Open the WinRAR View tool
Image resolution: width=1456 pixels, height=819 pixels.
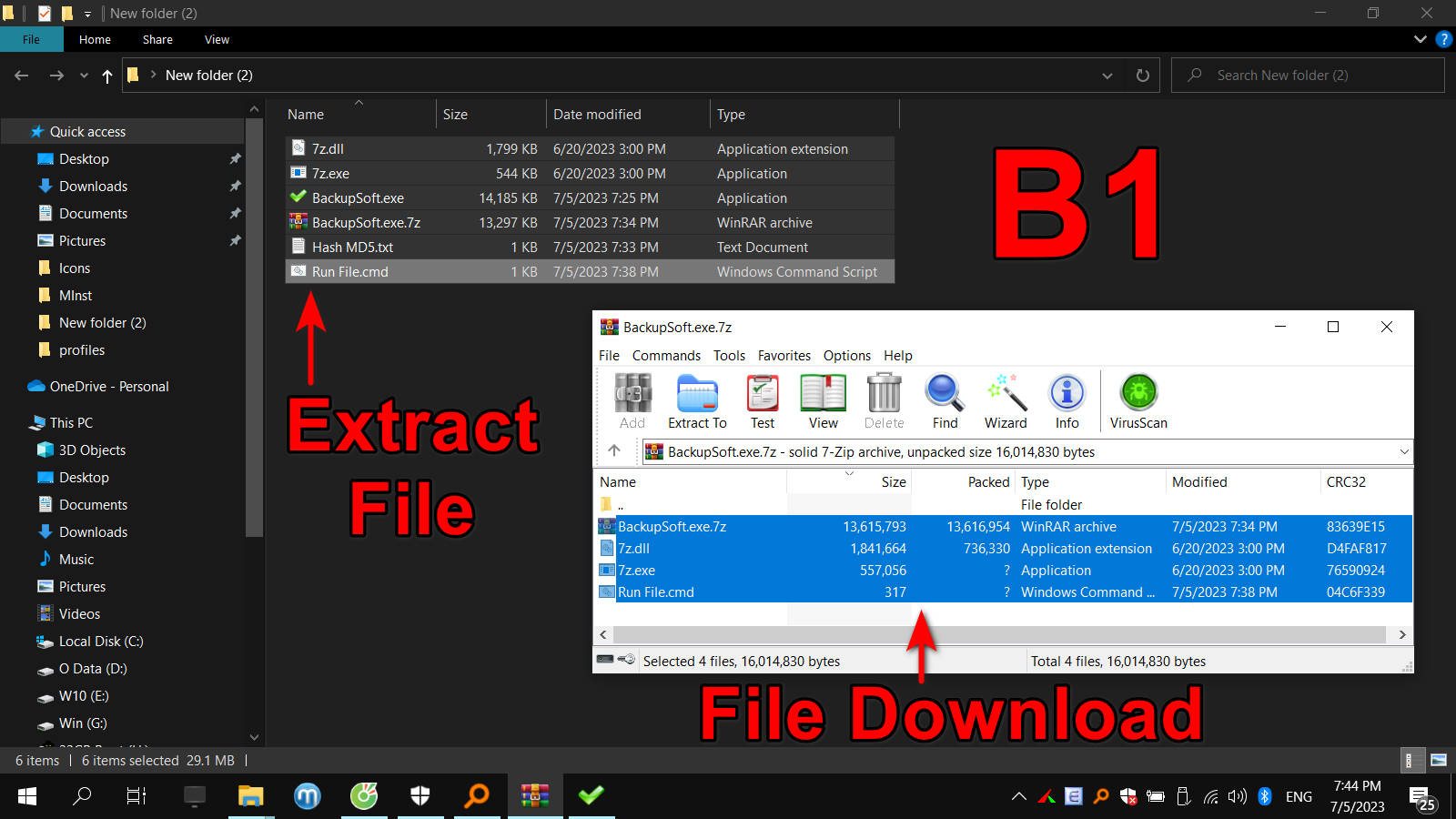823,401
